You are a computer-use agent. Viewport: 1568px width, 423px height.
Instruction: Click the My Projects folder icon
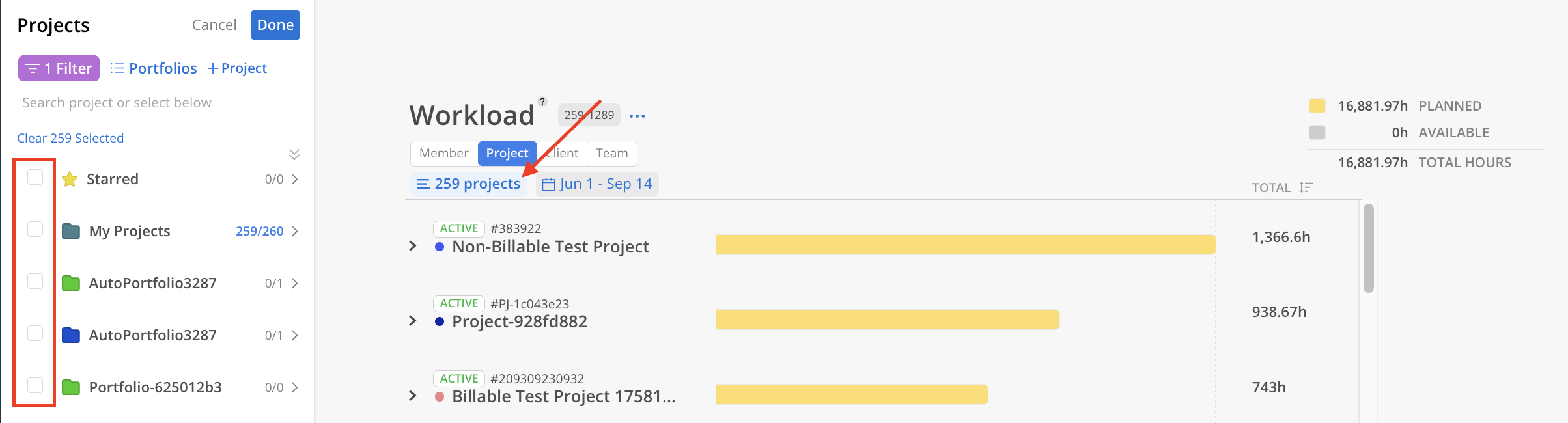71,231
